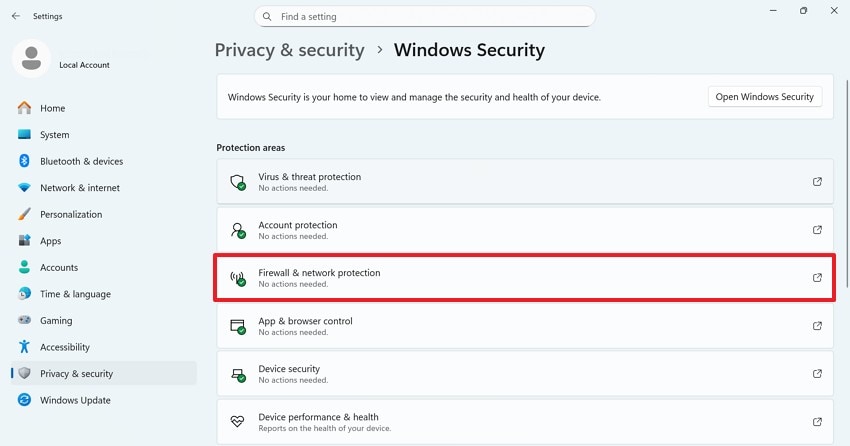Navigate to Windows Update section

[75, 400]
